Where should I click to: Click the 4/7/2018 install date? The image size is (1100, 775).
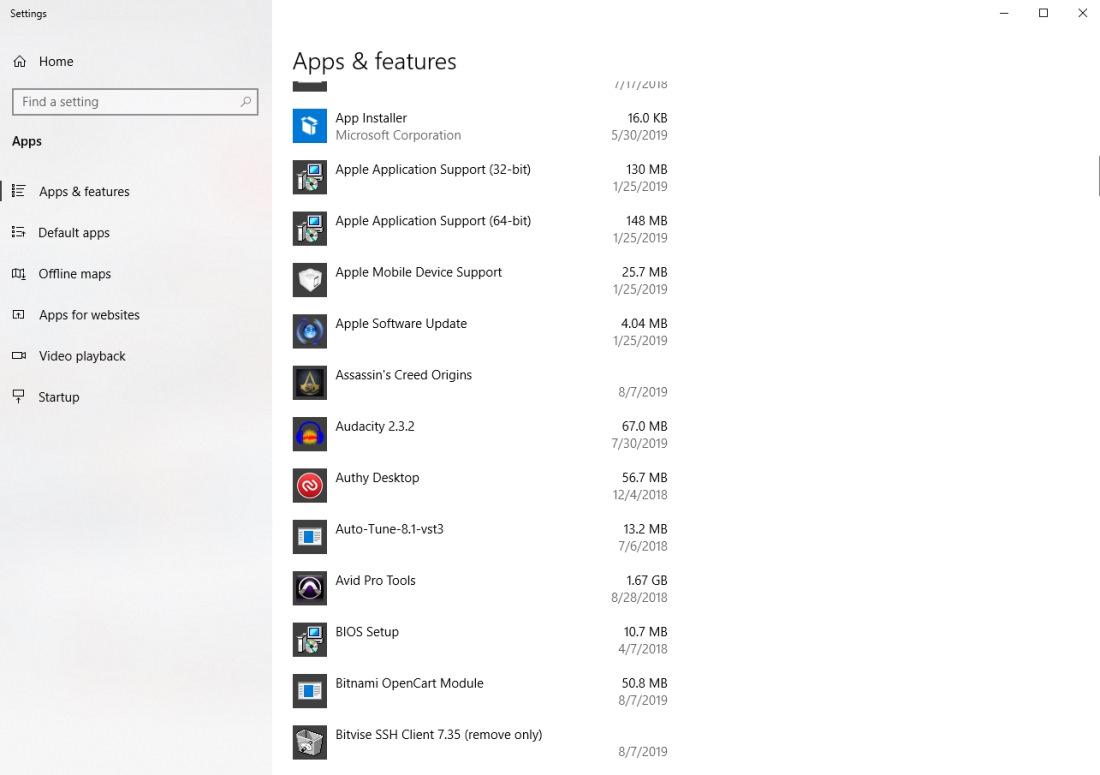pyautogui.click(x=643, y=649)
